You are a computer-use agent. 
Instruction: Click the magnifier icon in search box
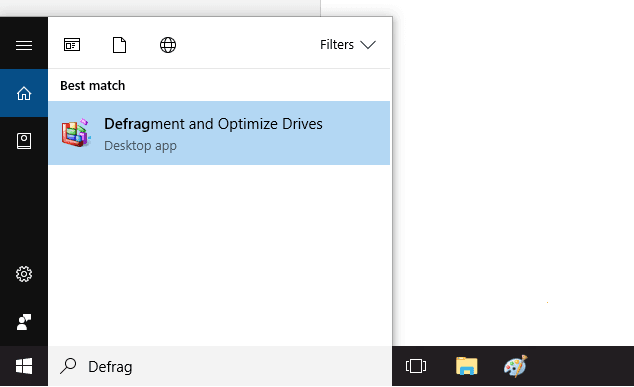pyautogui.click(x=68, y=366)
